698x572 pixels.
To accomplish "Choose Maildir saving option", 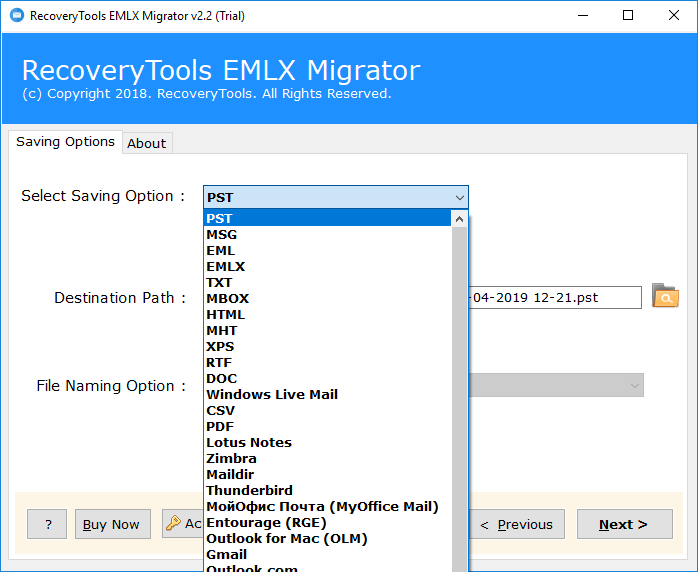I will 328,475.
